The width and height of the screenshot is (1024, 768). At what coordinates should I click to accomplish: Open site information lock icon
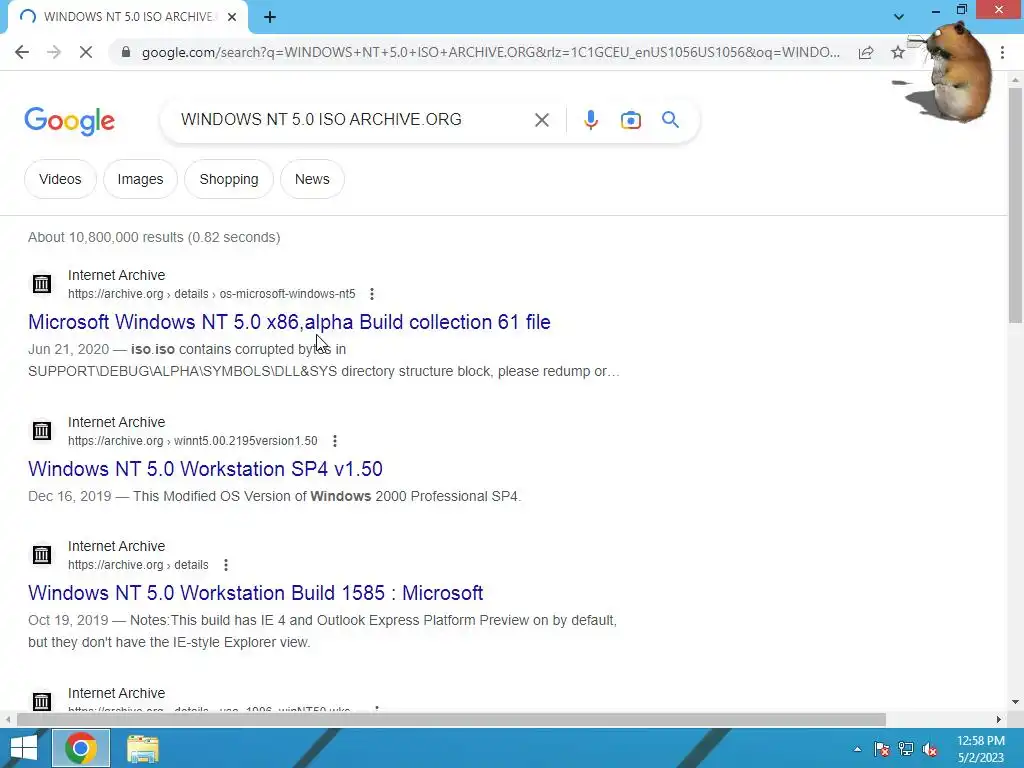[126, 52]
